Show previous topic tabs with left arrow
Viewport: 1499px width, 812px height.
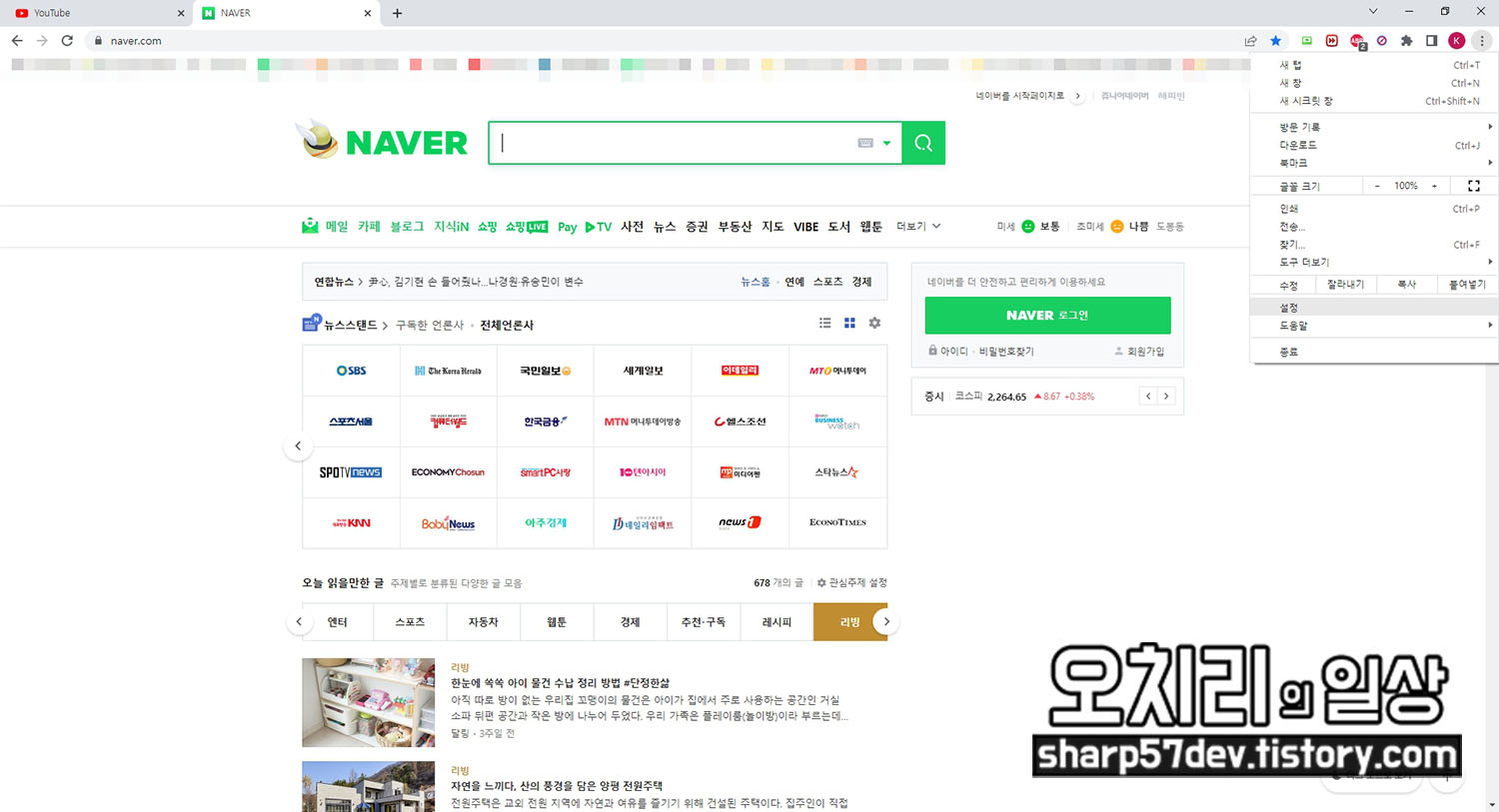[298, 621]
